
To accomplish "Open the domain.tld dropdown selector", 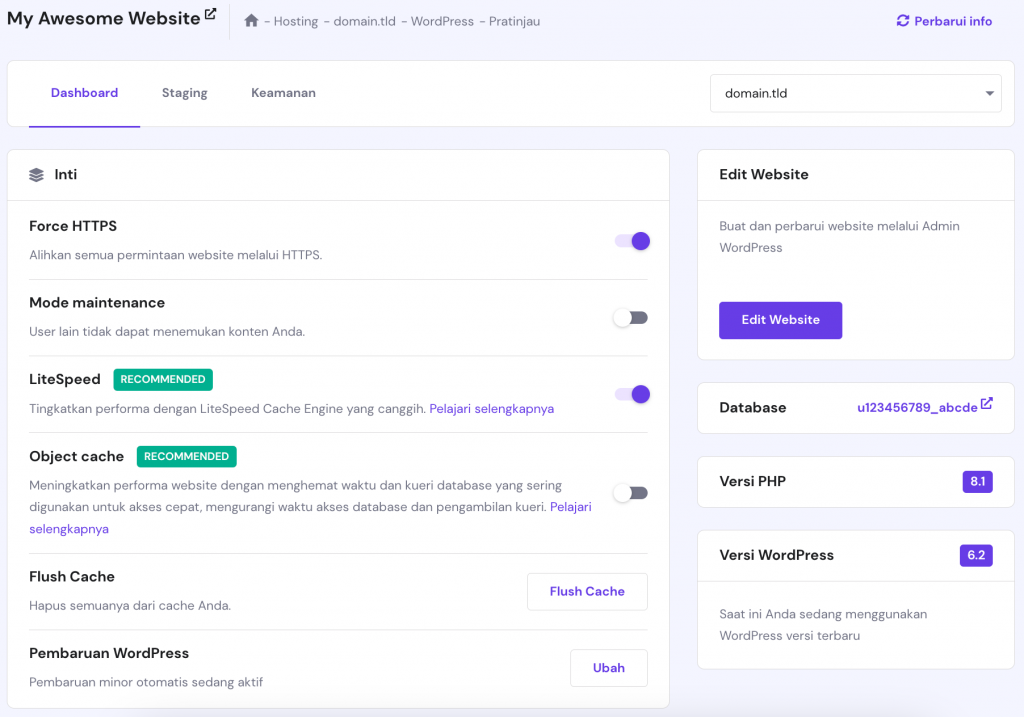I will (855, 92).
